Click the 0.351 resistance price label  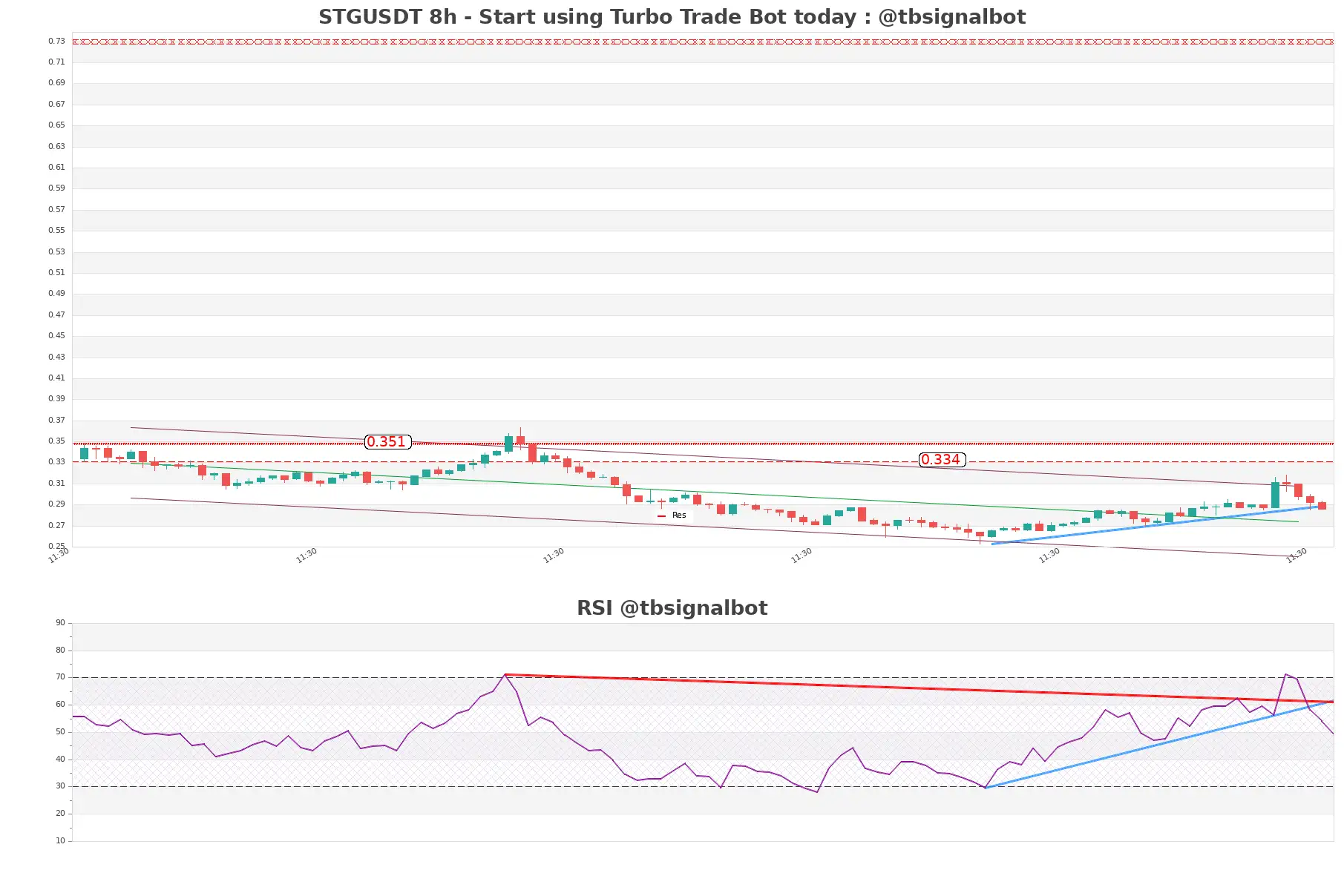(387, 442)
